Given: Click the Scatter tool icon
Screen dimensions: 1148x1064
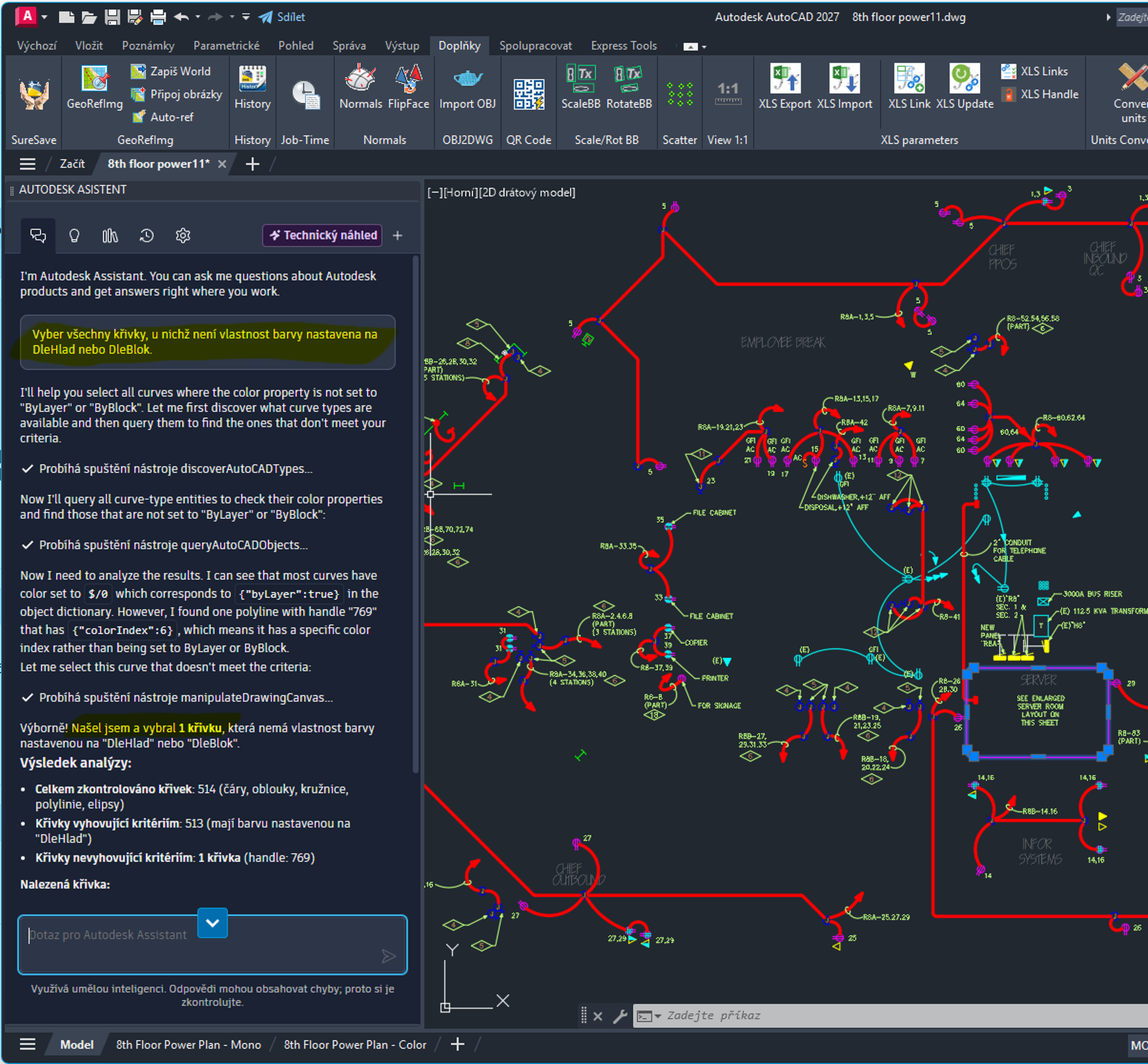Looking at the screenshot, I should [679, 95].
